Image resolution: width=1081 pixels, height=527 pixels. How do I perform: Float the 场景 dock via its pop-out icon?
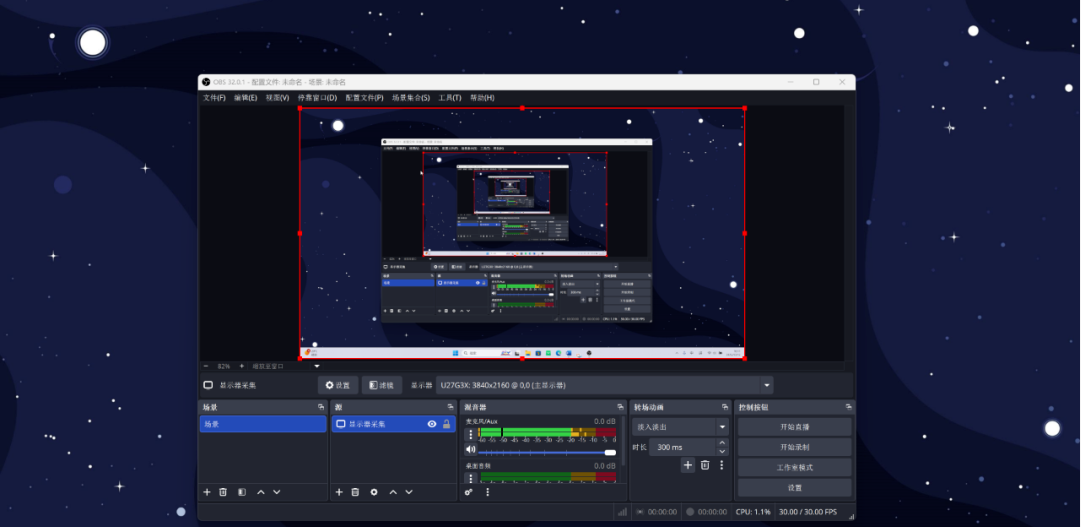click(x=321, y=407)
